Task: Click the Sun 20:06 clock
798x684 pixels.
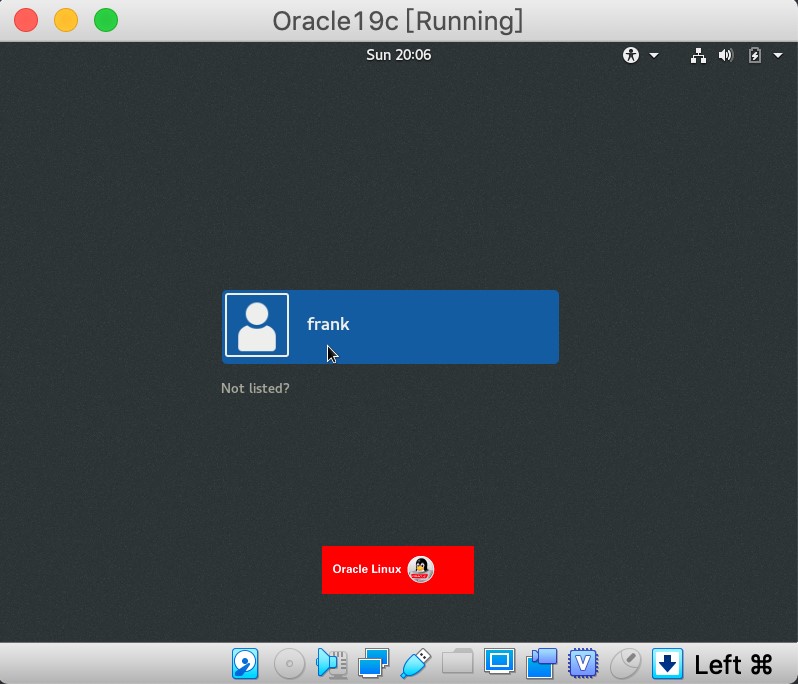Action: pos(398,55)
